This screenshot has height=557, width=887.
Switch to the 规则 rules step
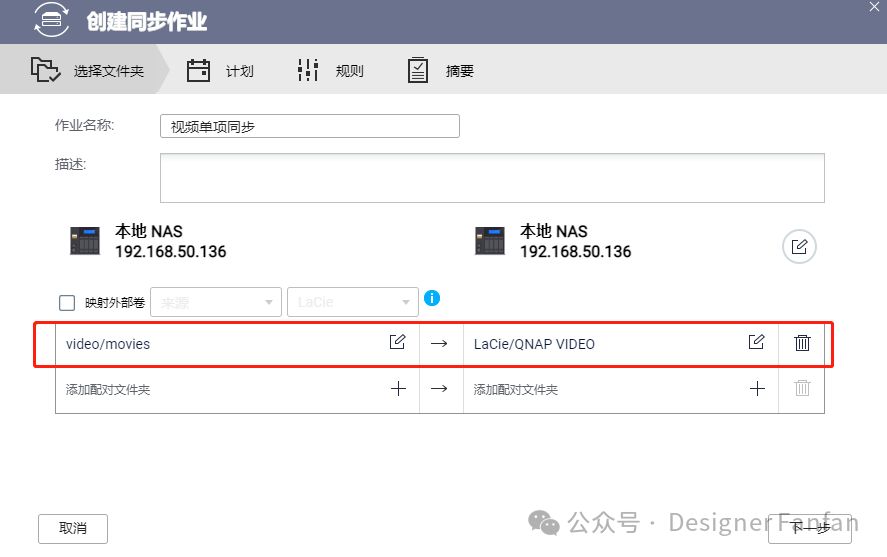[331, 71]
